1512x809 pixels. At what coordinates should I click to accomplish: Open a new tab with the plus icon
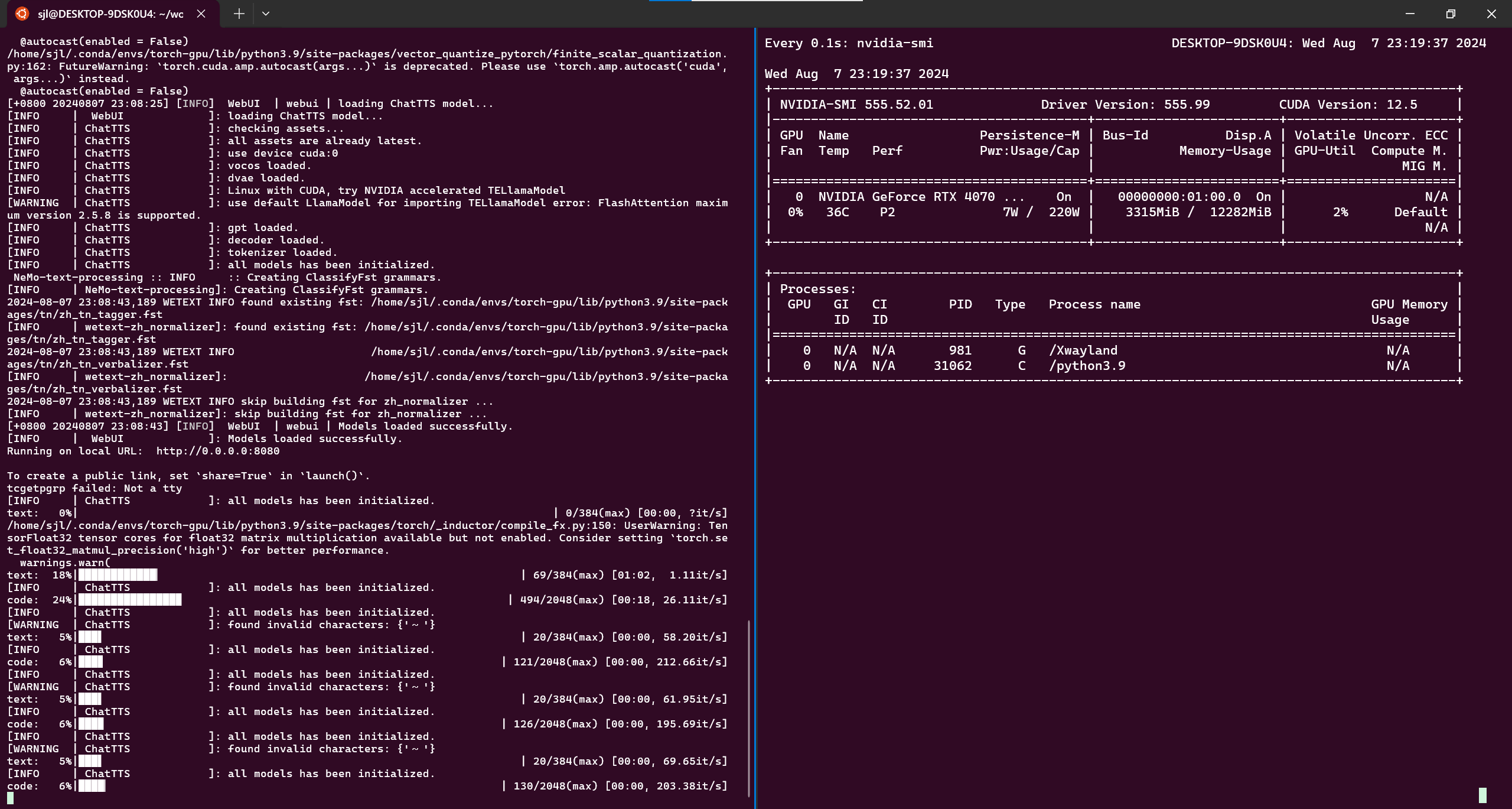(x=239, y=14)
